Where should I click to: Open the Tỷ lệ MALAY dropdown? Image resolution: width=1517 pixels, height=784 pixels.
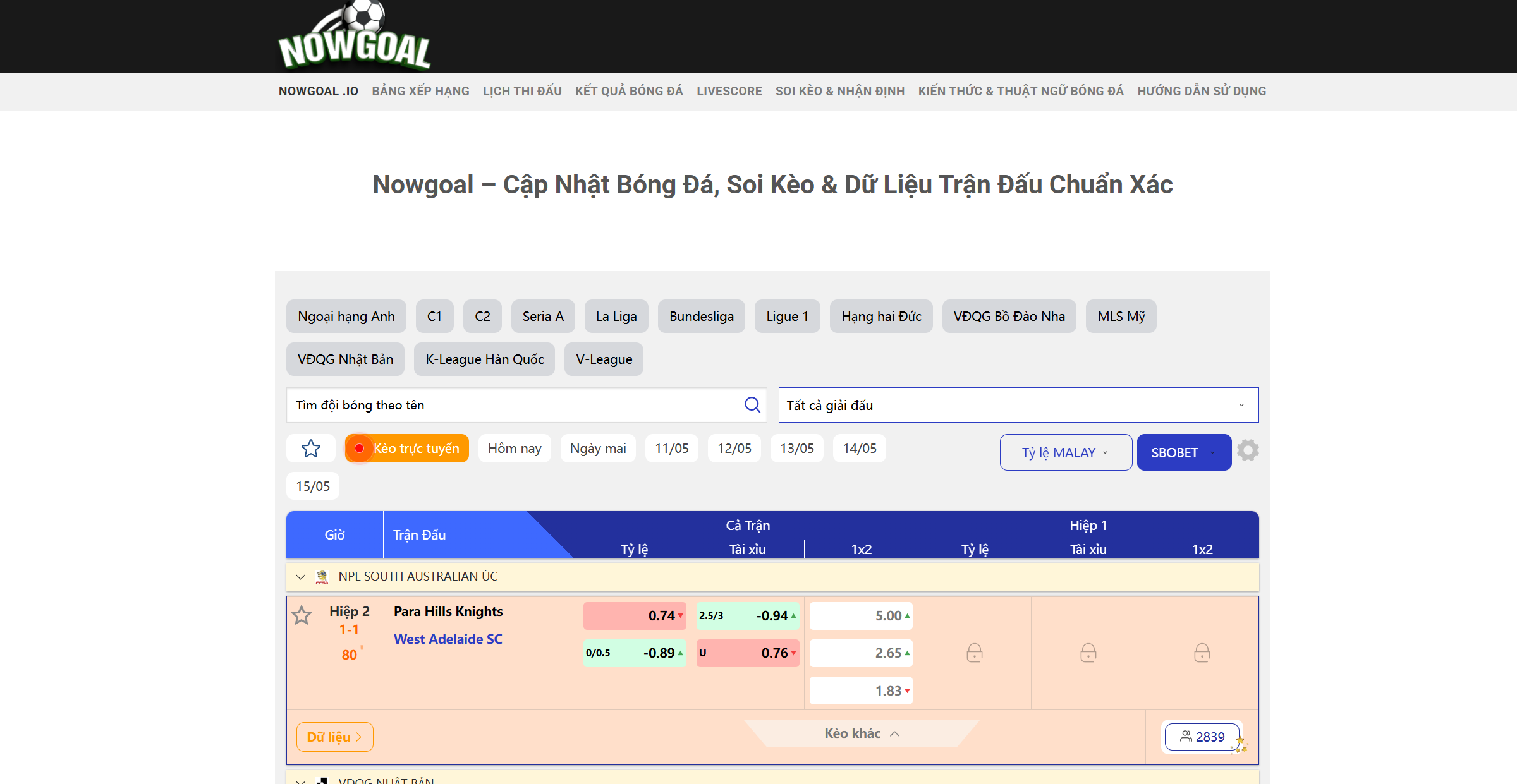click(1066, 452)
